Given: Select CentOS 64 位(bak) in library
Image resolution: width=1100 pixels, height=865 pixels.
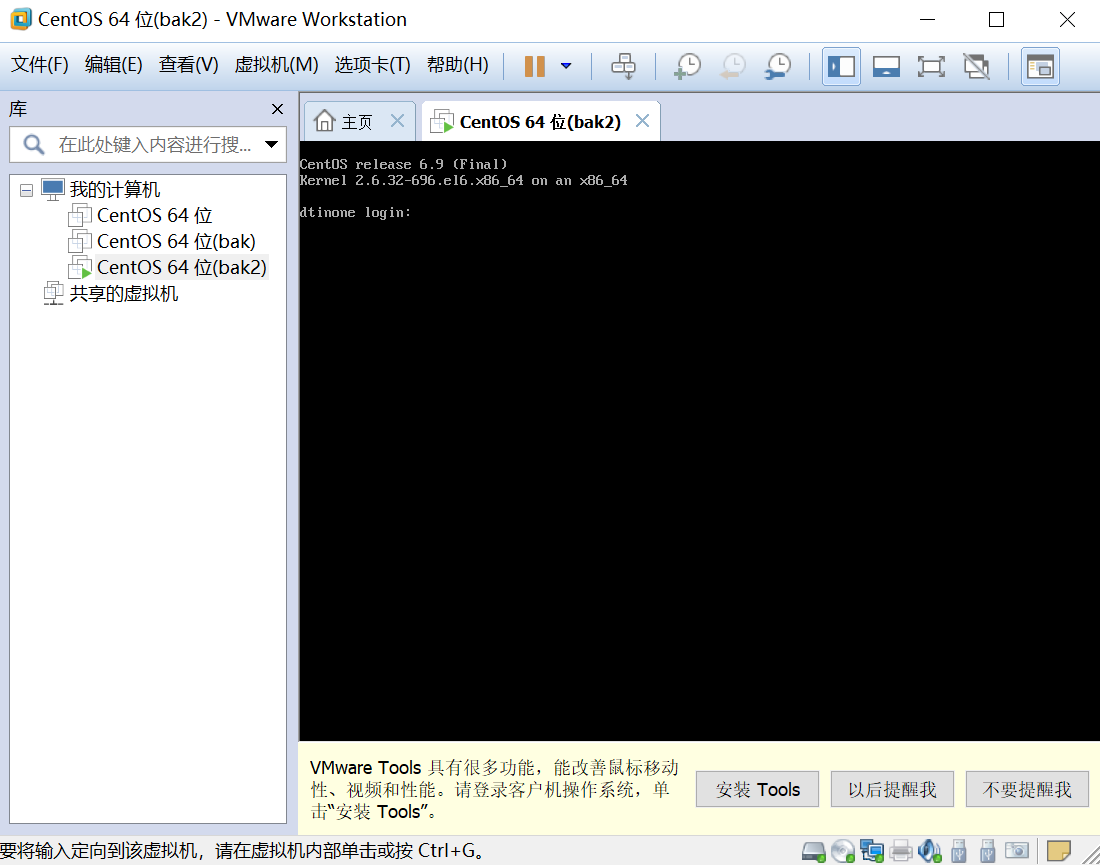Looking at the screenshot, I should coord(176,241).
